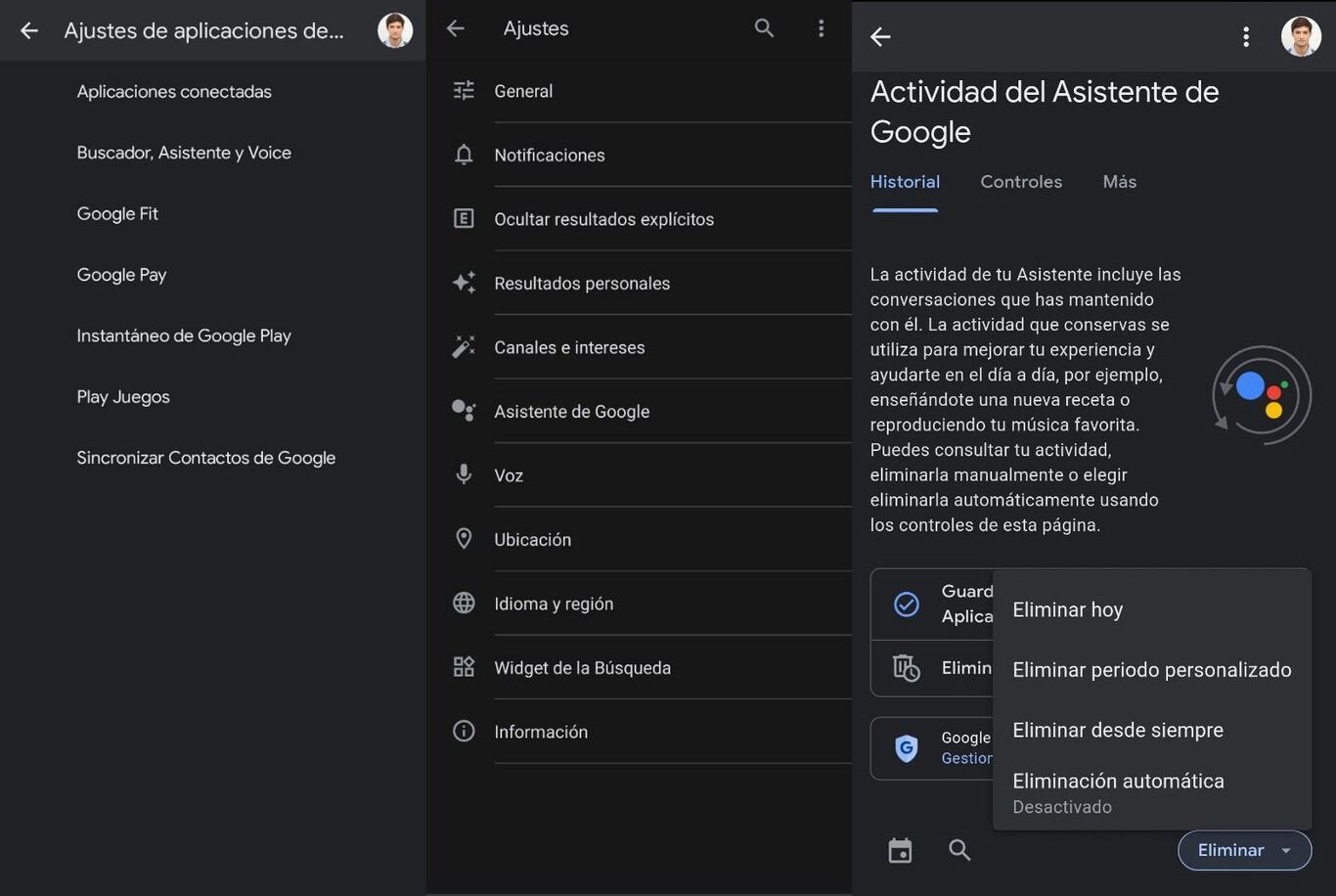The height and width of the screenshot is (896, 1336).
Task: Open calendar filter icon in activity toolbar
Action: (900, 851)
